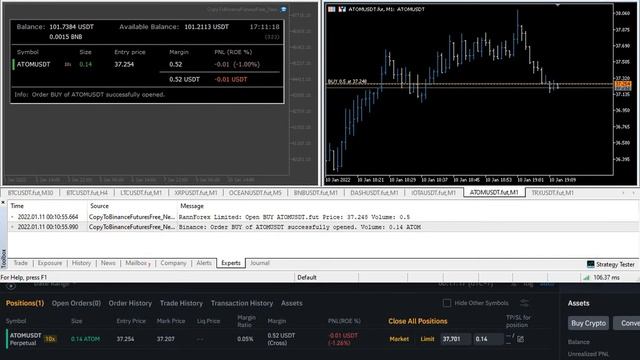Click the ATOMUSDT row in the EA panel

(147, 64)
